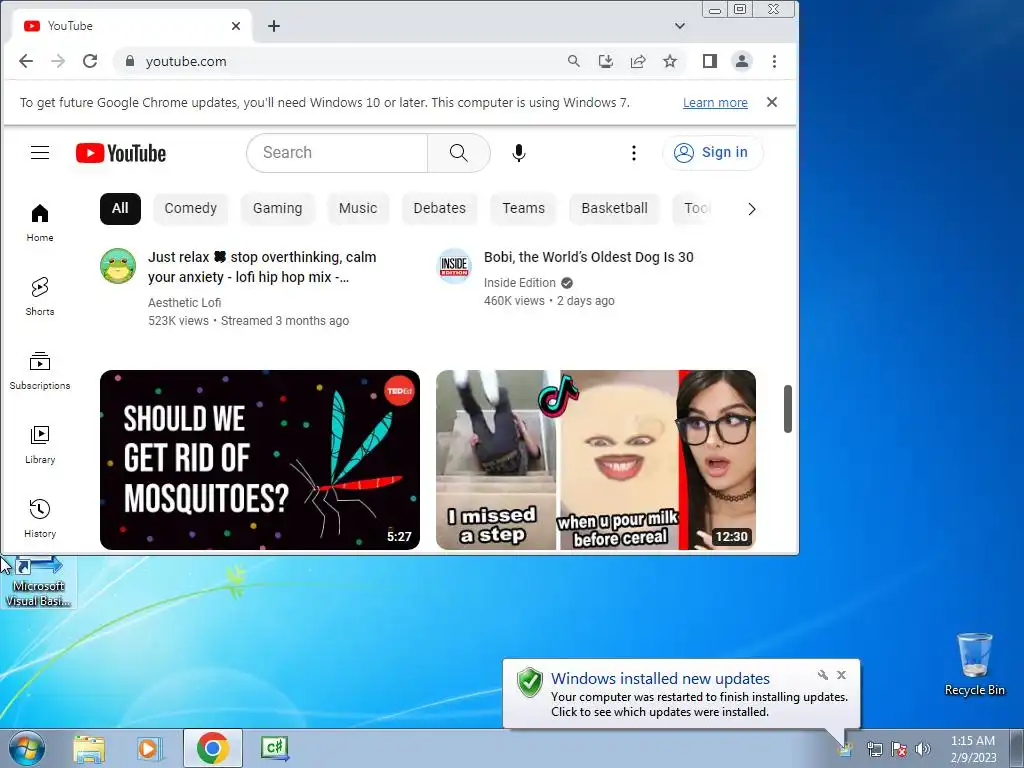
Task: Bookmark this tab with star icon
Action: (670, 61)
